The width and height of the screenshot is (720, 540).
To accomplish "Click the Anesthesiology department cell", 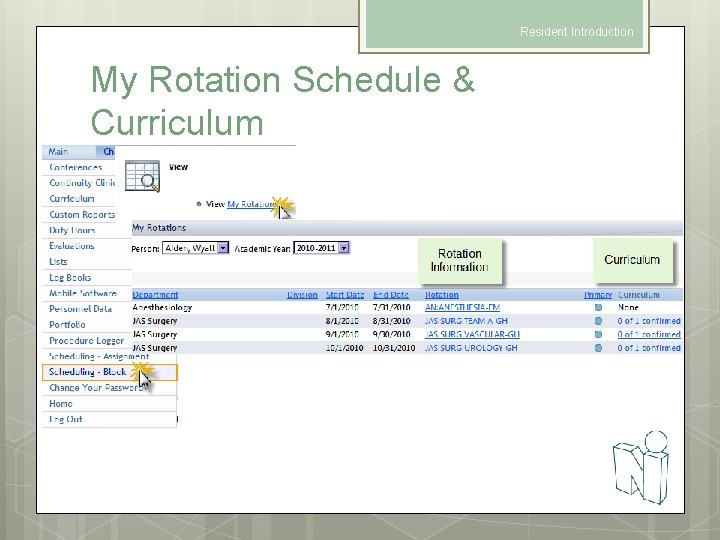I will click(x=162, y=307).
